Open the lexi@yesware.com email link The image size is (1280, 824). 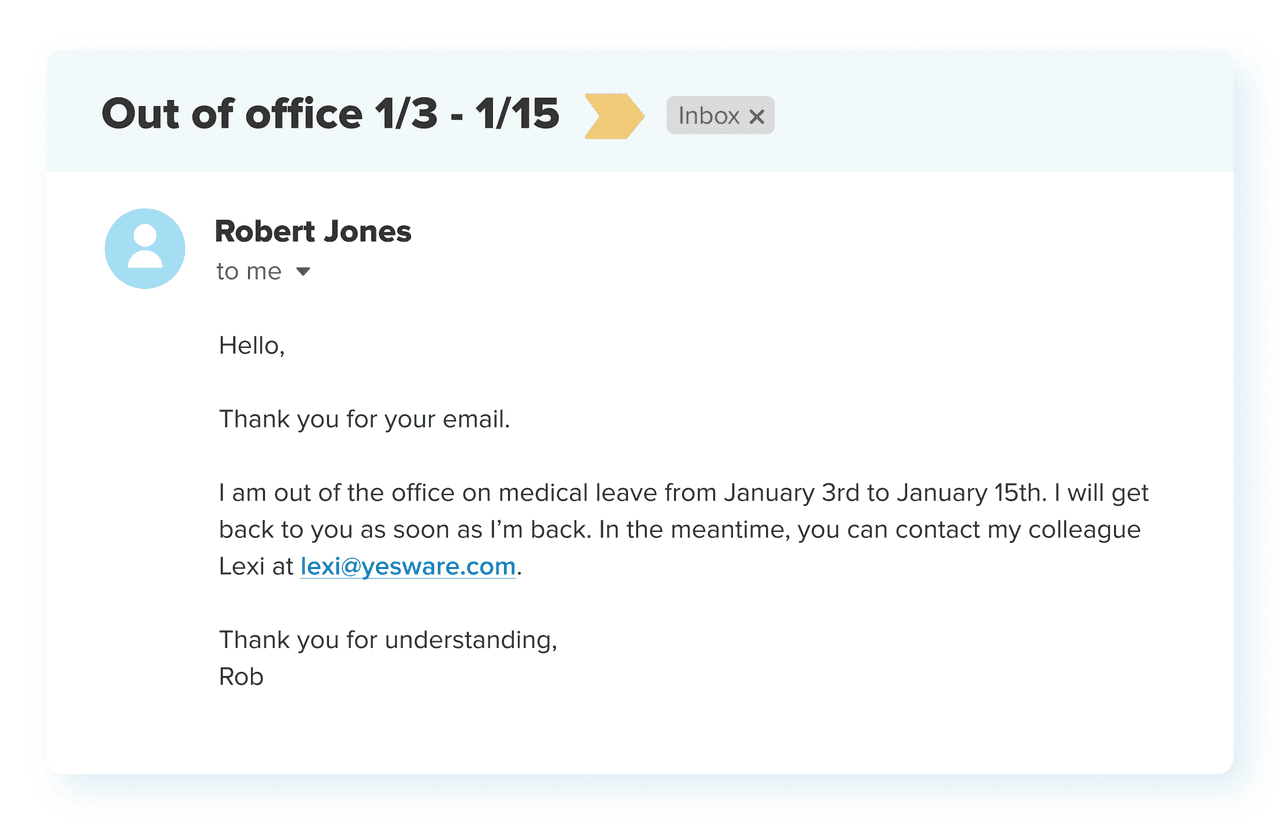pos(408,566)
